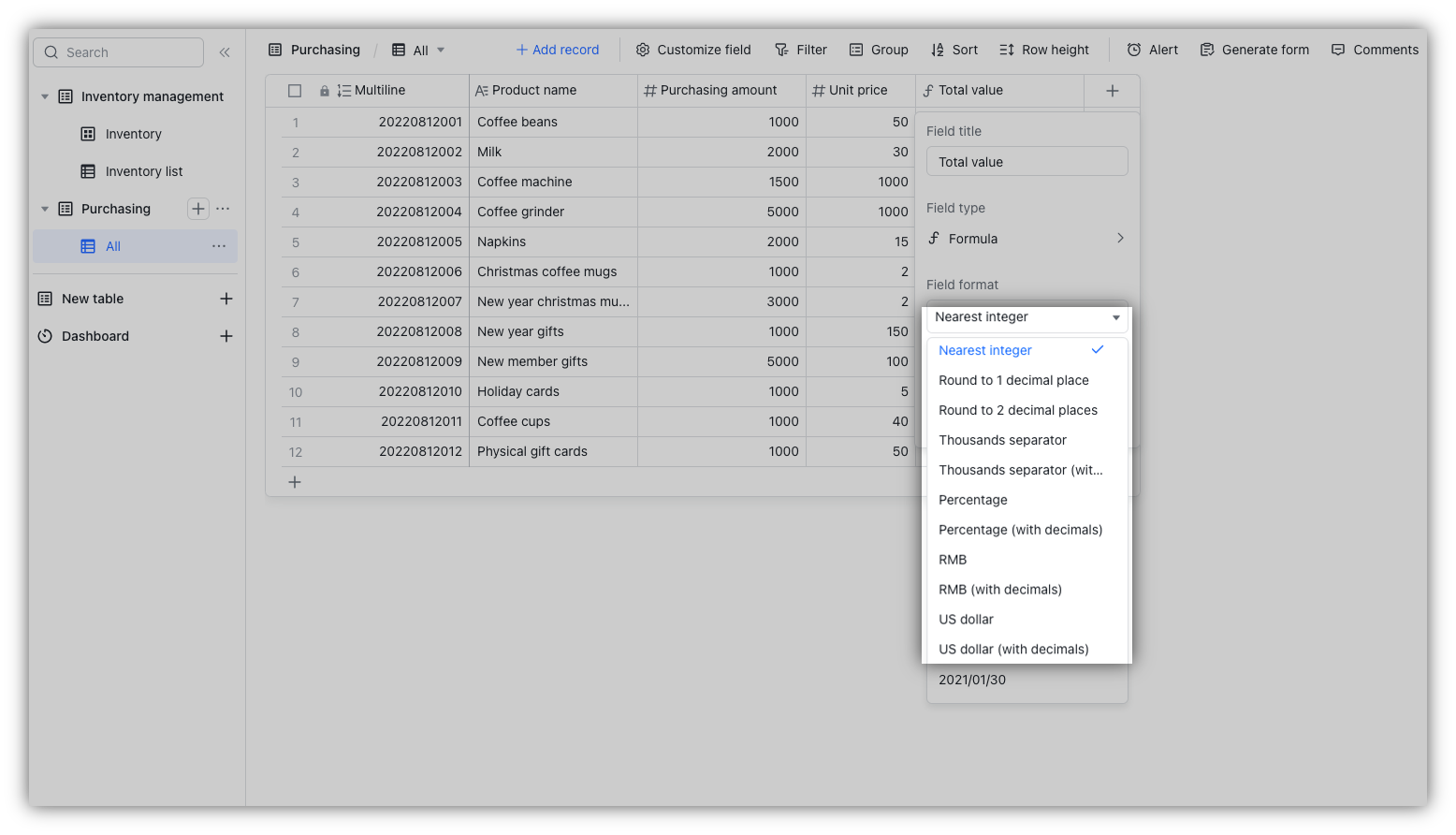
Task: Open the search box in the sidebar
Action: (118, 51)
